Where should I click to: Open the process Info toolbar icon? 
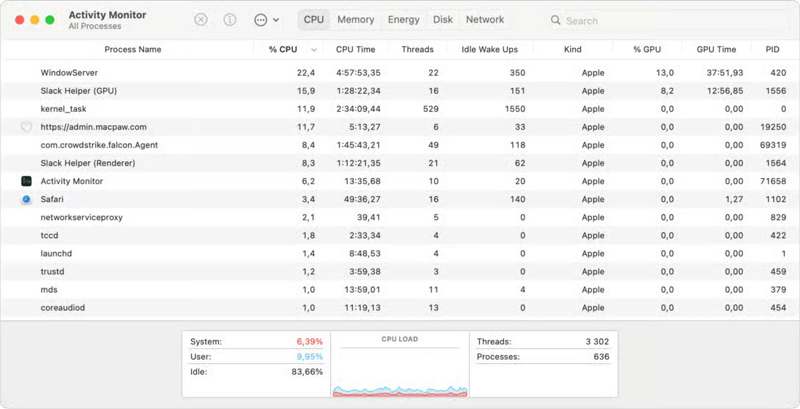[x=230, y=20]
